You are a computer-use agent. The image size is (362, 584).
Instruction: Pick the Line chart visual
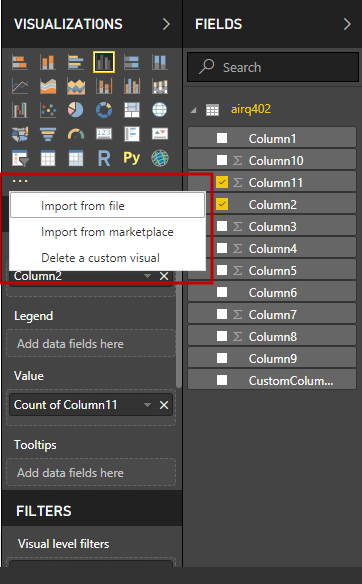tap(20, 86)
